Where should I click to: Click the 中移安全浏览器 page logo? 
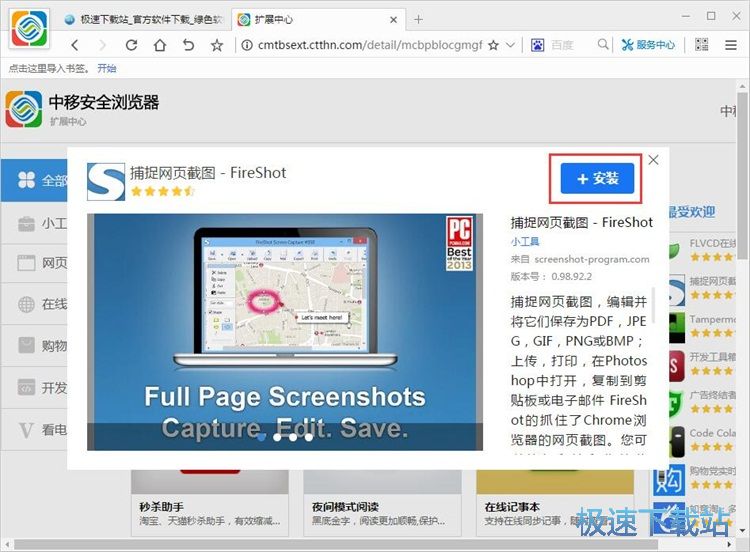[x=23, y=109]
